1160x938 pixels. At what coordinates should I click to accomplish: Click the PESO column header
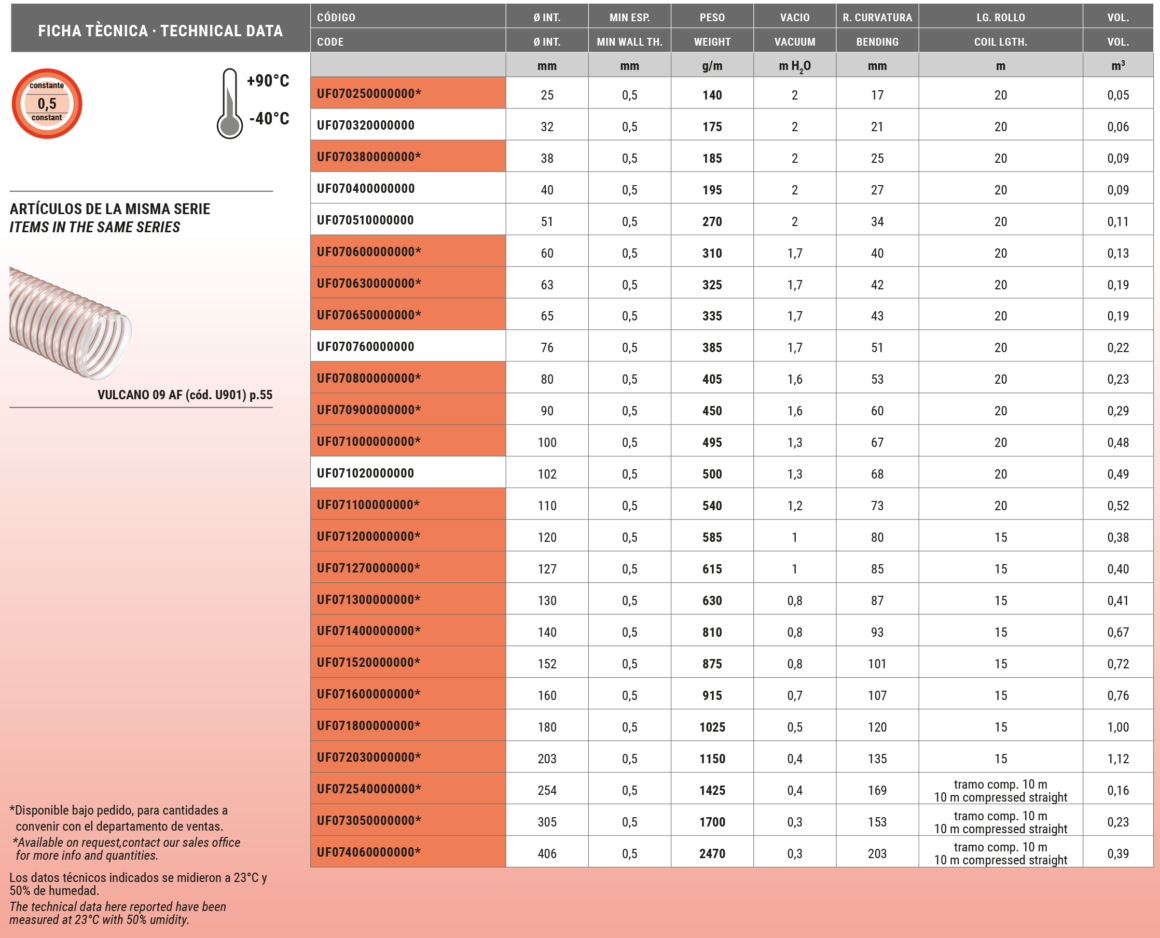tap(712, 17)
